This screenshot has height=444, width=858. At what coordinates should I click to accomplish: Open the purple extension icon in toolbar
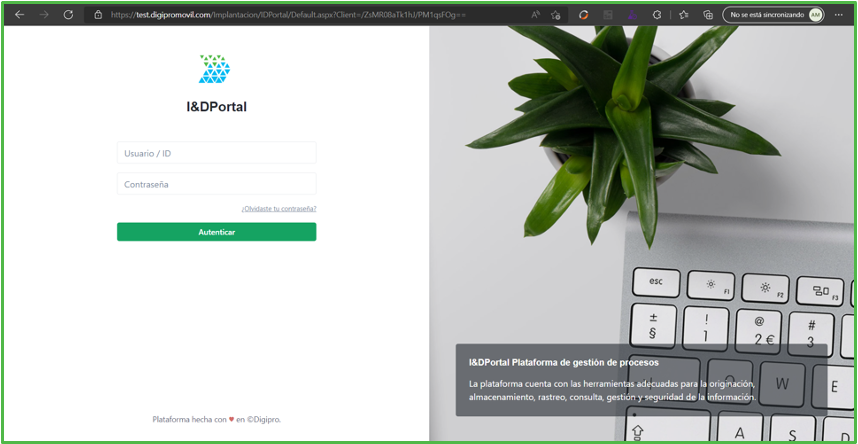click(632, 15)
